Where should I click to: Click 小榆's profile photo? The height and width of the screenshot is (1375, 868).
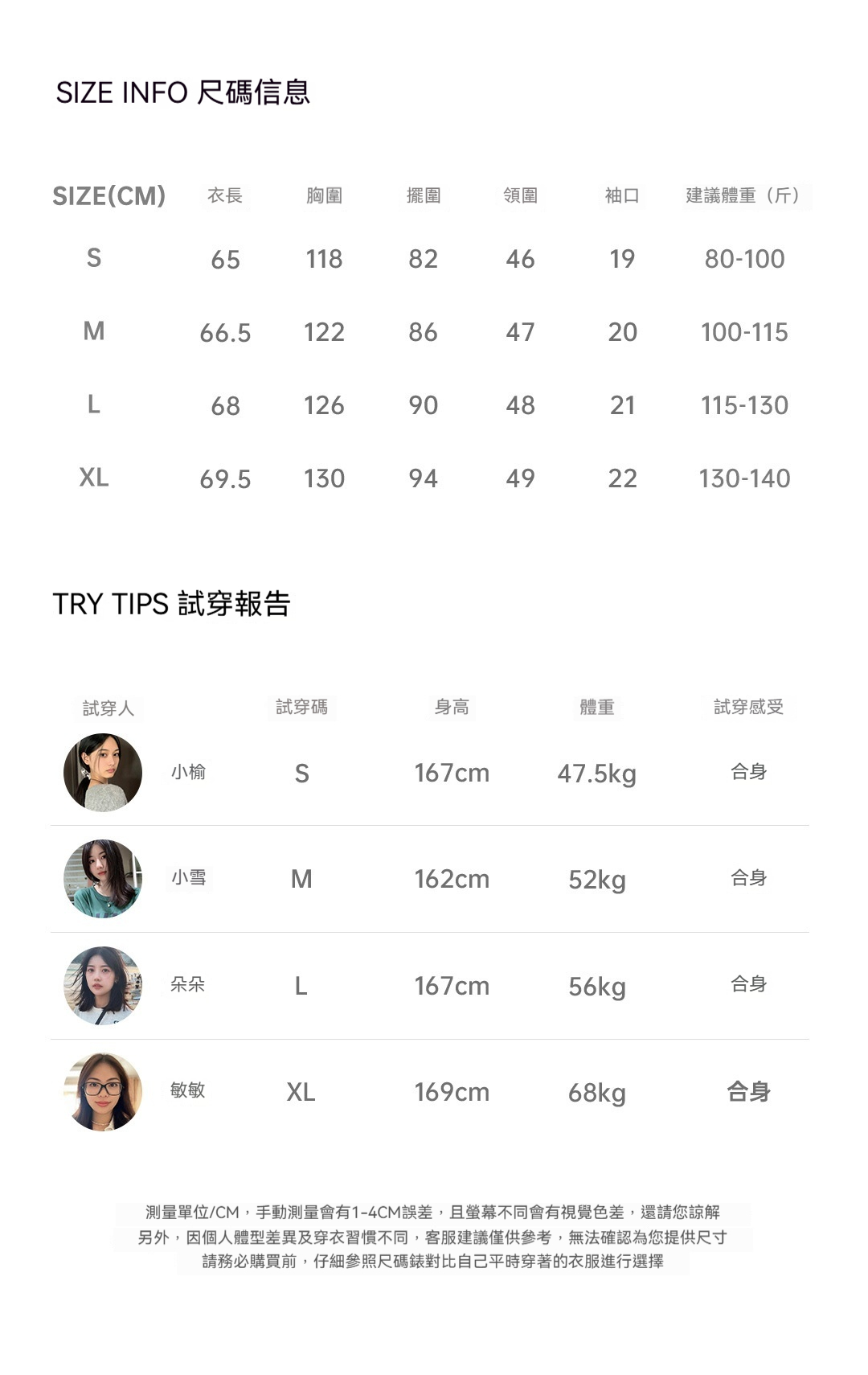[103, 772]
